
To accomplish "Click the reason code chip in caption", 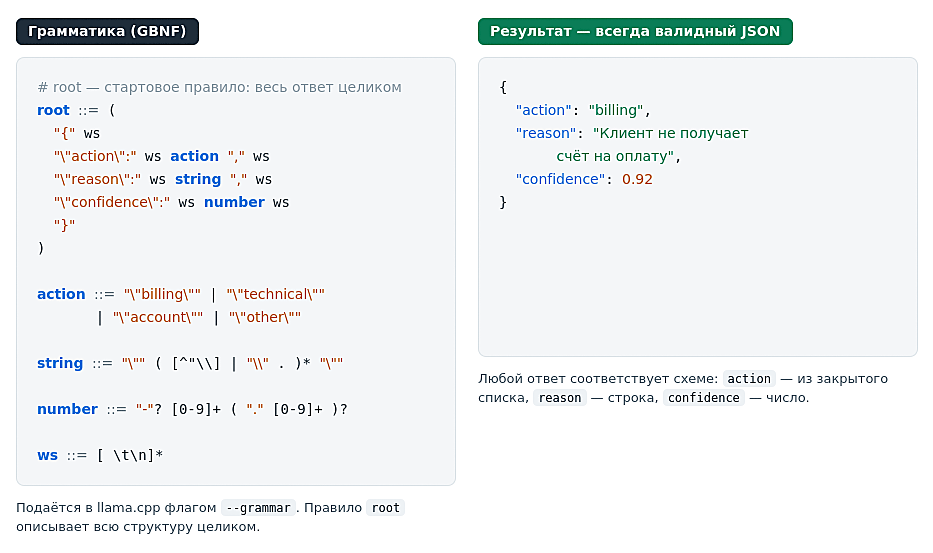I will (559, 398).
